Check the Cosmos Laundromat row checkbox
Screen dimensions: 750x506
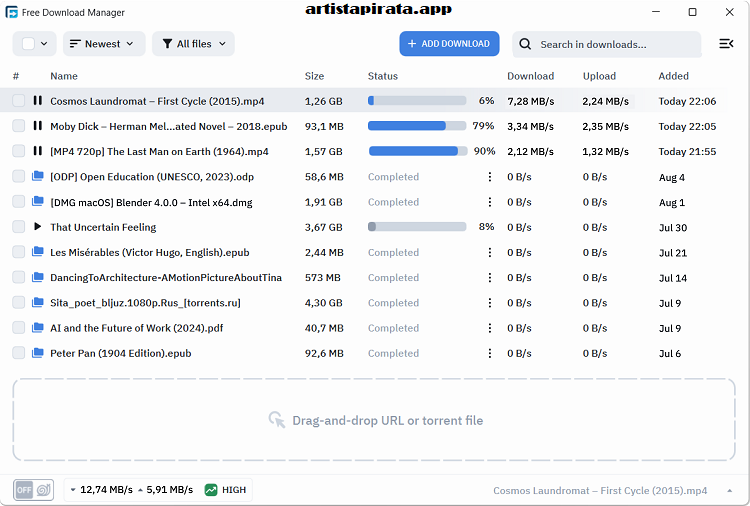19,100
